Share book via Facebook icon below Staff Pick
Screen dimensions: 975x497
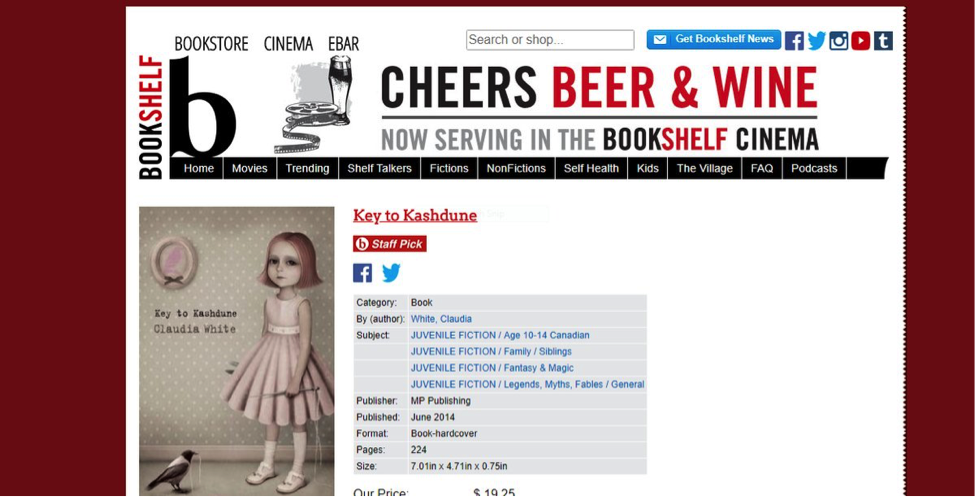pyautogui.click(x=363, y=273)
